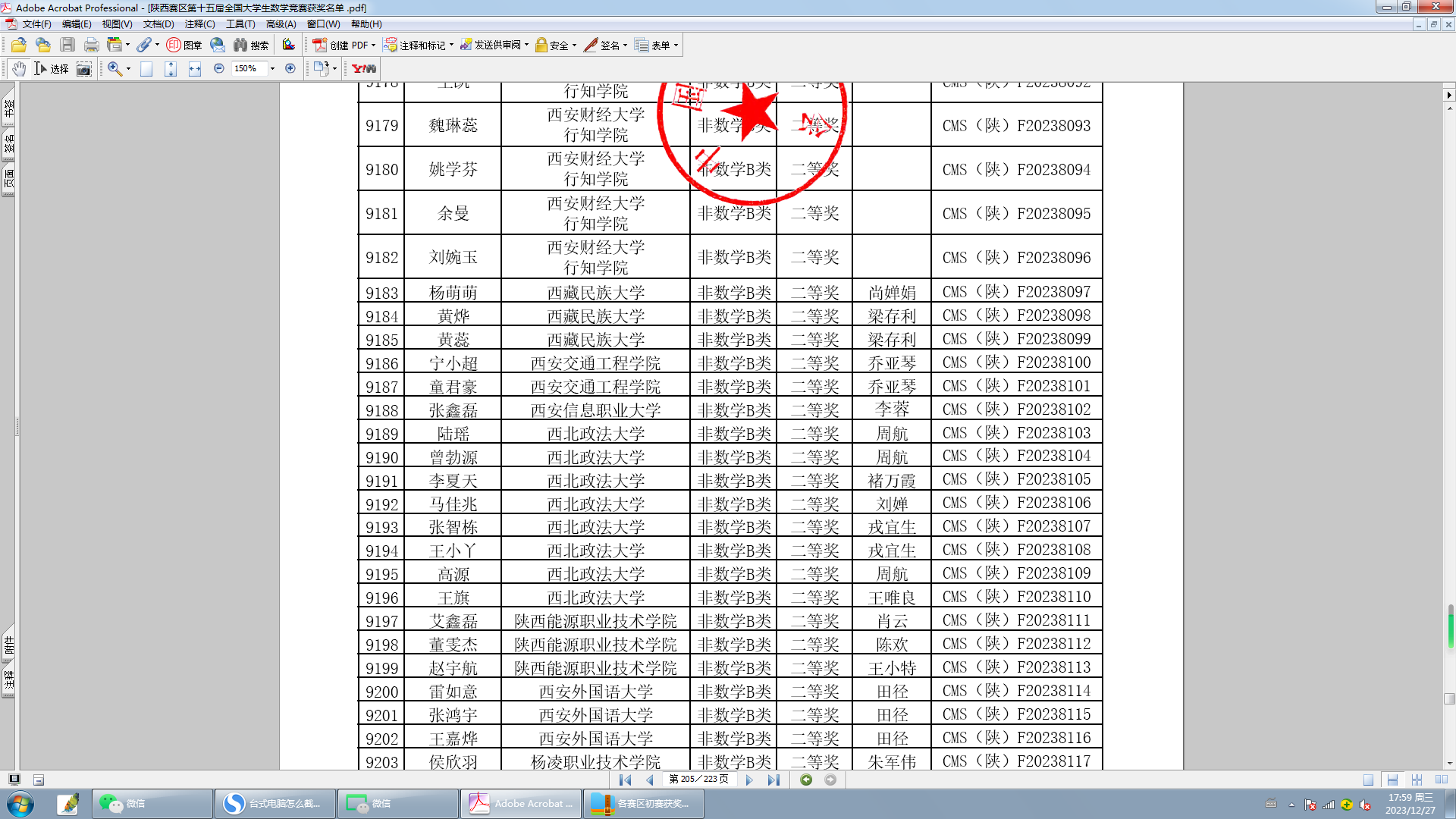1456x819 pixels.
Task: Click the Save disk icon
Action: pos(67,45)
